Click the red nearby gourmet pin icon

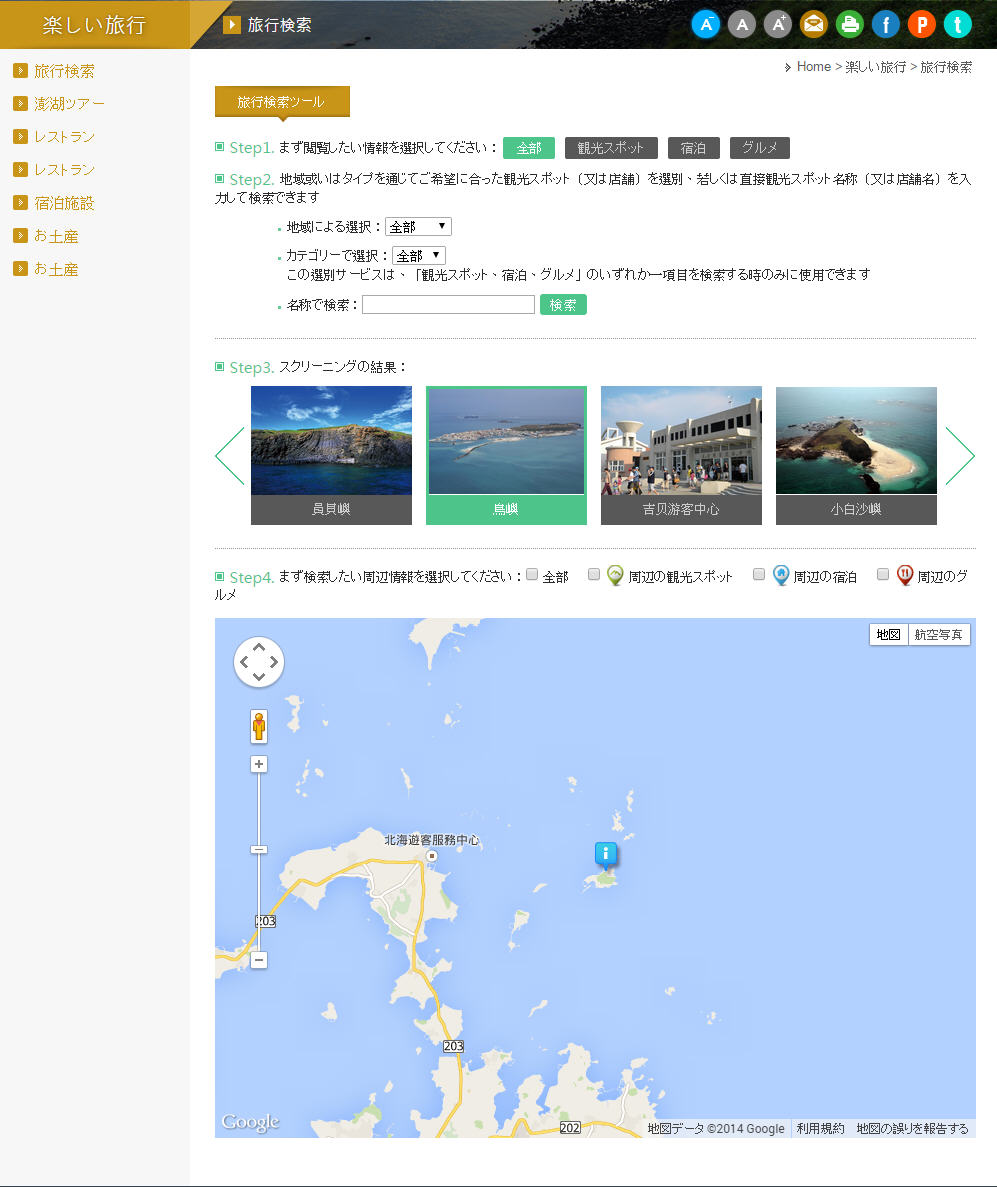(905, 575)
